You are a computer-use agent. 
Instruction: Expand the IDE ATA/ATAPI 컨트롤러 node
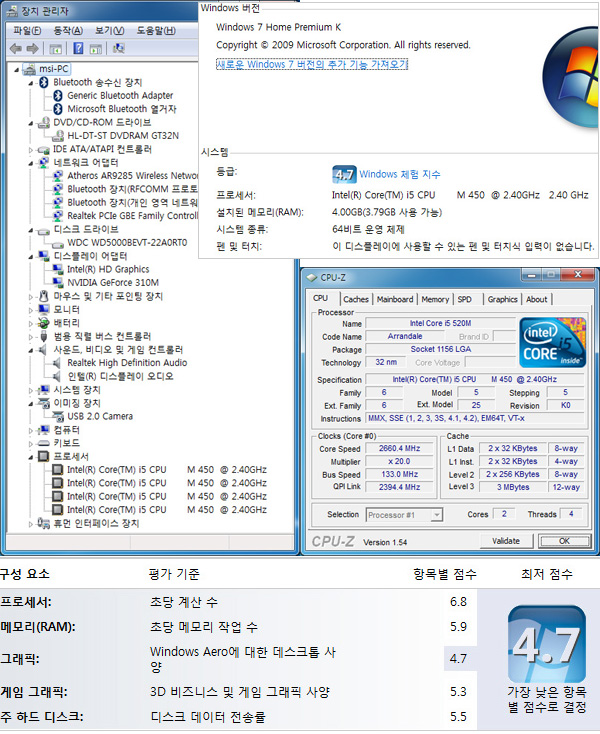pyautogui.click(x=31, y=150)
